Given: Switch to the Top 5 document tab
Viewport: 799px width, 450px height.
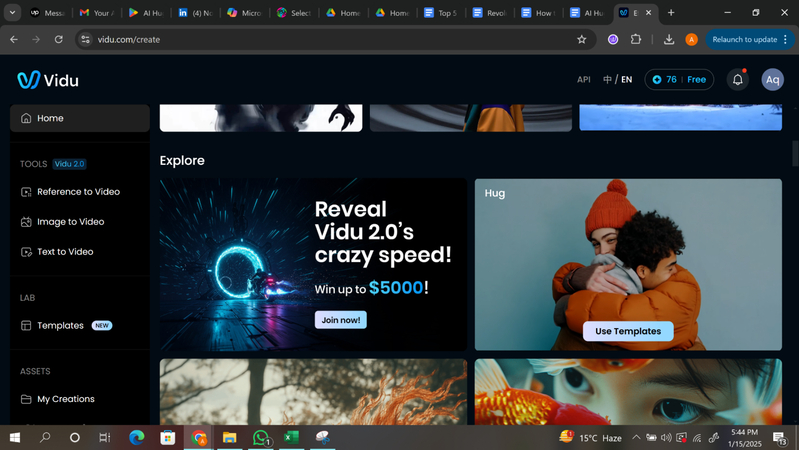Looking at the screenshot, I should 442,13.
